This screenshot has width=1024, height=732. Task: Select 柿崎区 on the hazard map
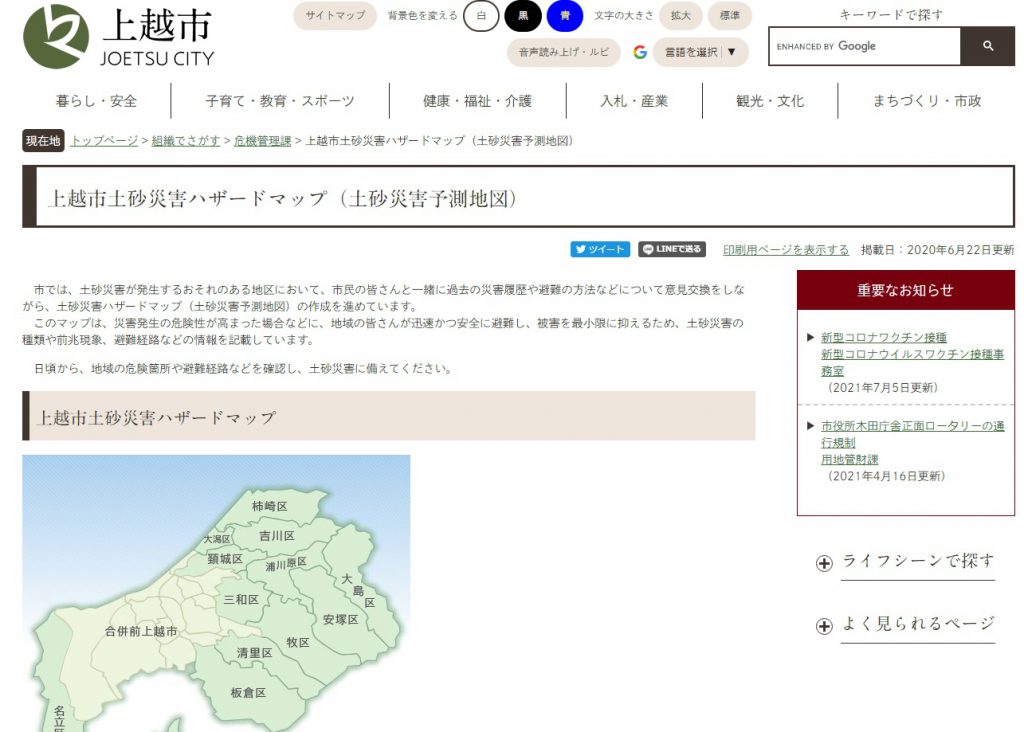coord(269,507)
